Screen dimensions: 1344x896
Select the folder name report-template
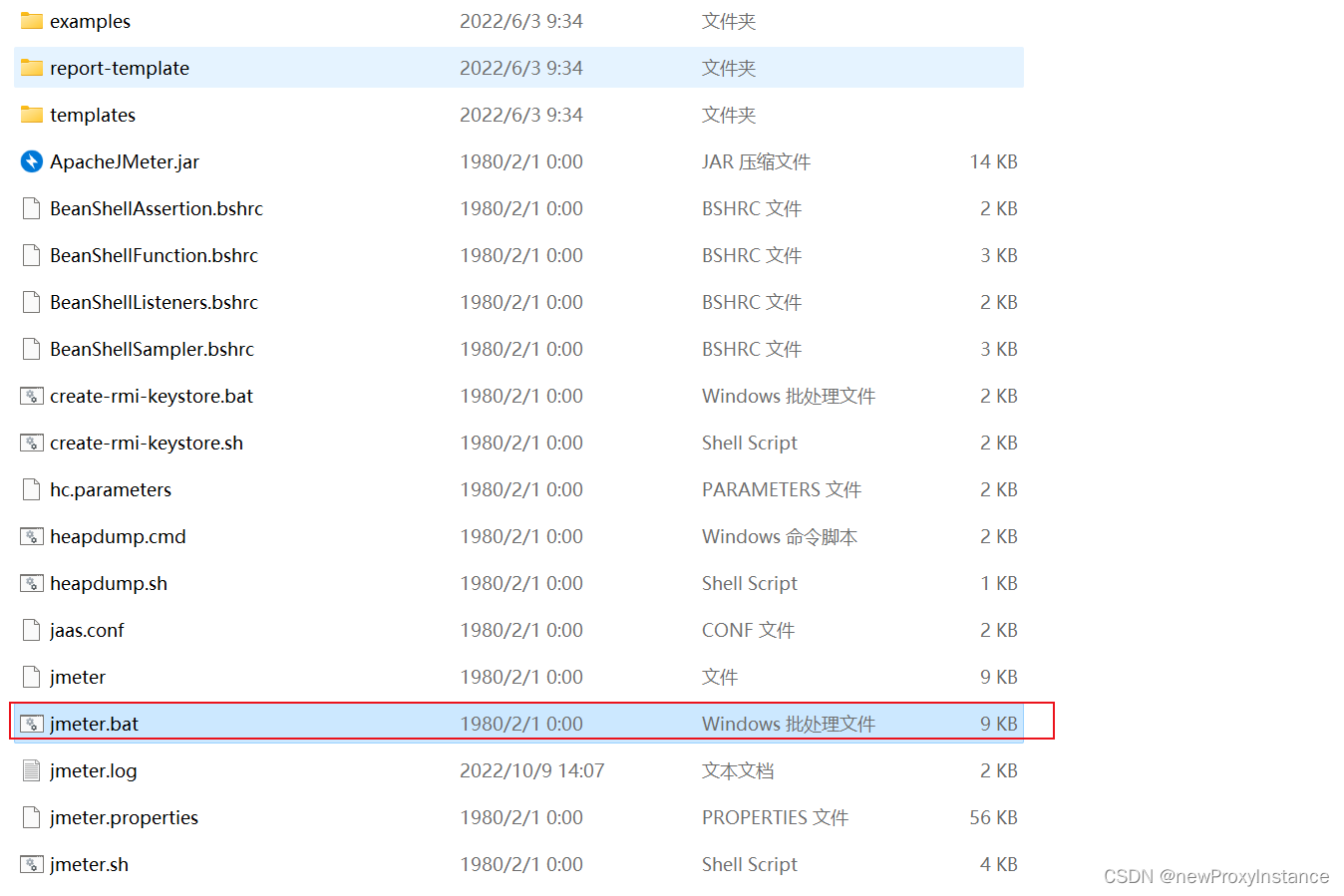[120, 68]
